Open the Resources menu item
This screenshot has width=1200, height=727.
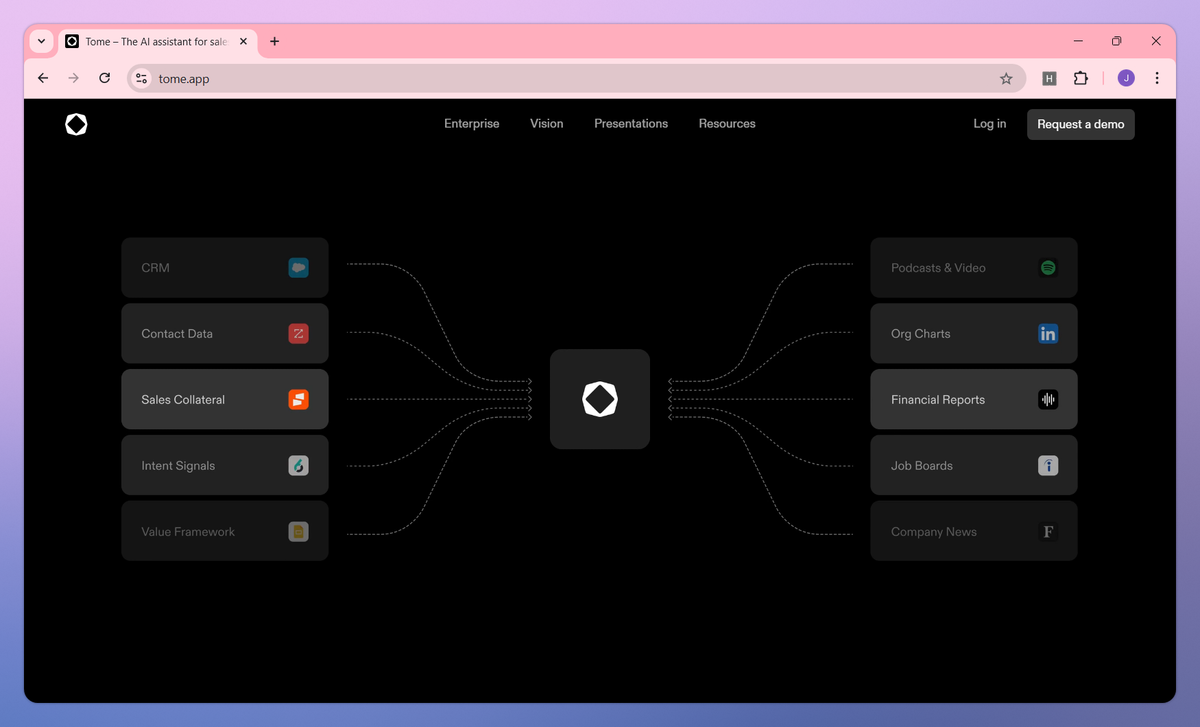(x=726, y=123)
